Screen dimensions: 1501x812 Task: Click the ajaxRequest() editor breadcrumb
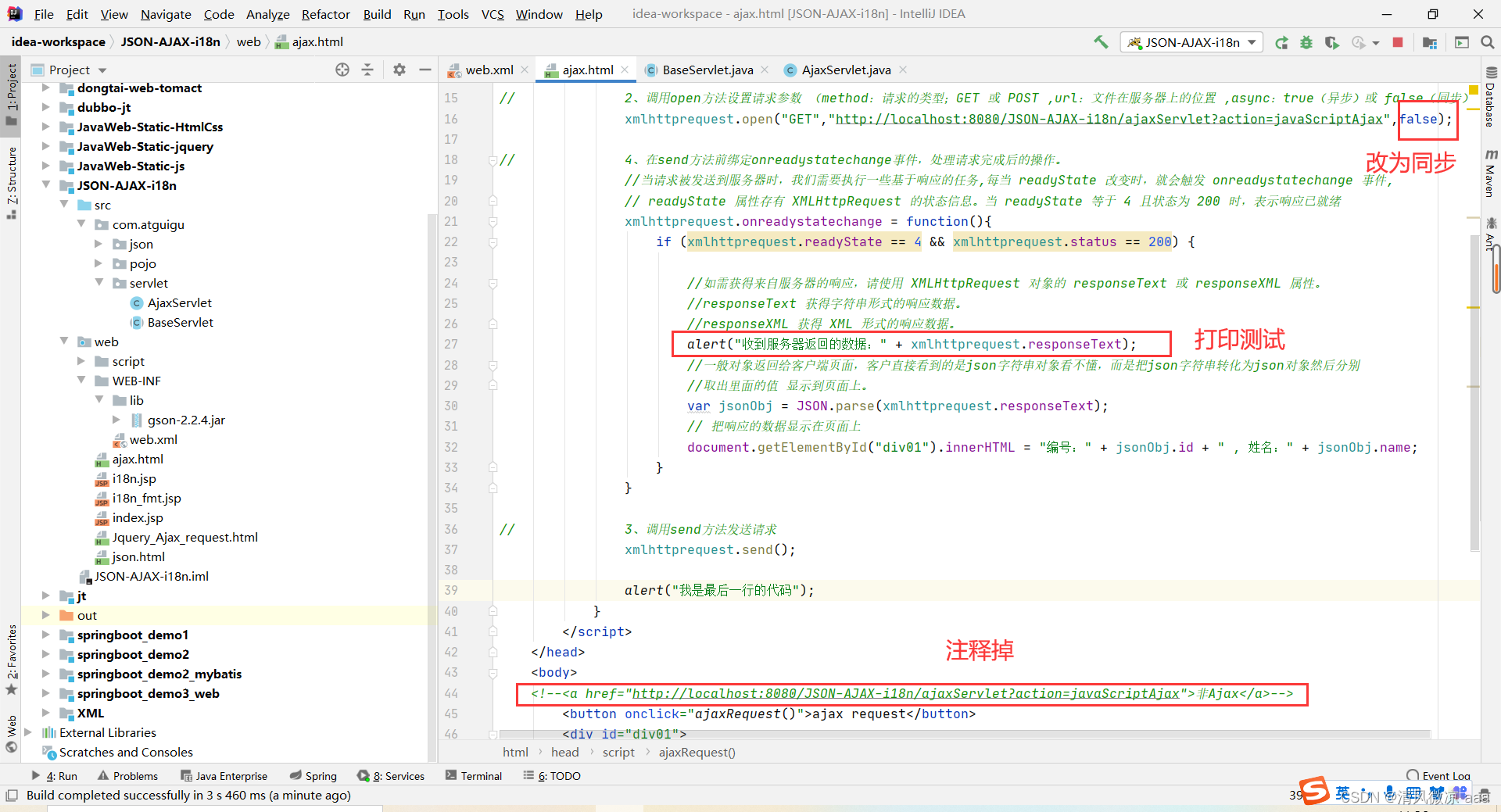(x=697, y=752)
